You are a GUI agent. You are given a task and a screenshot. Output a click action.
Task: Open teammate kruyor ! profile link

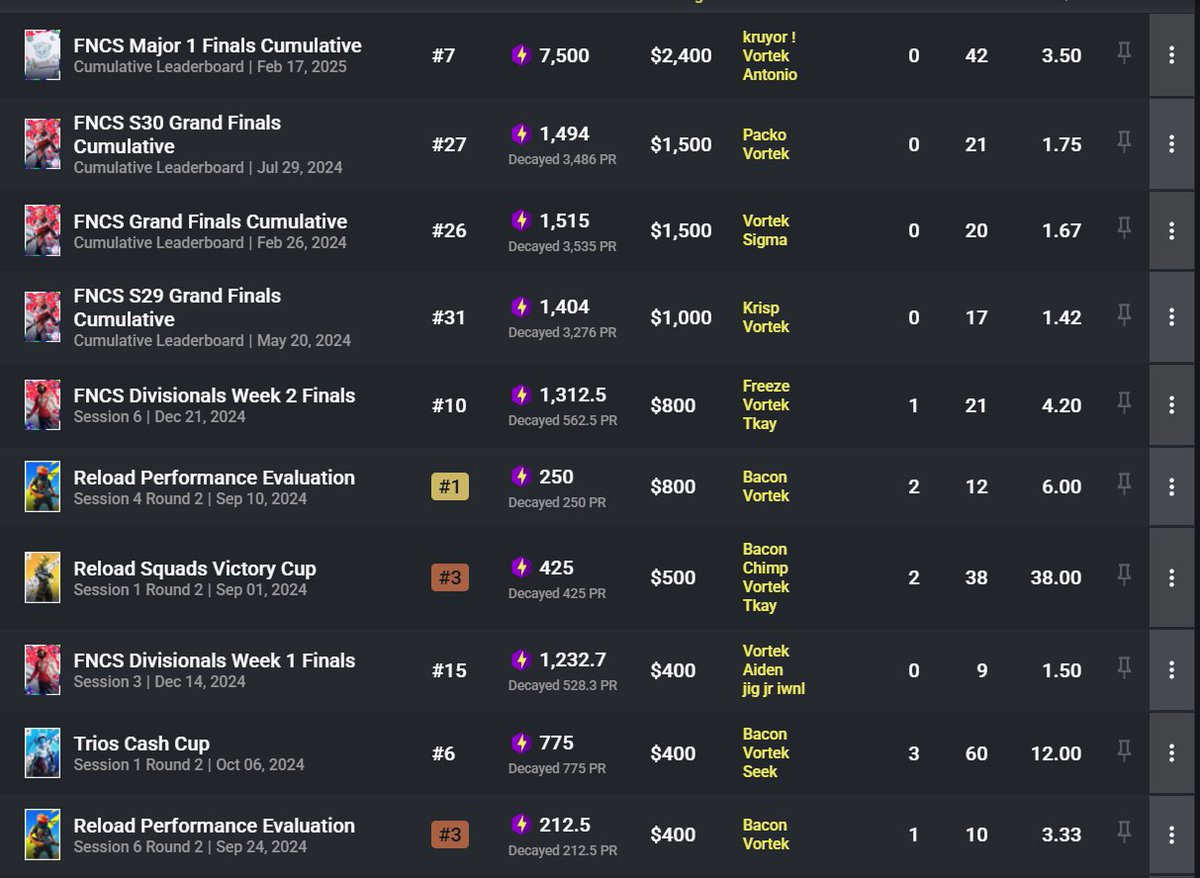(769, 37)
